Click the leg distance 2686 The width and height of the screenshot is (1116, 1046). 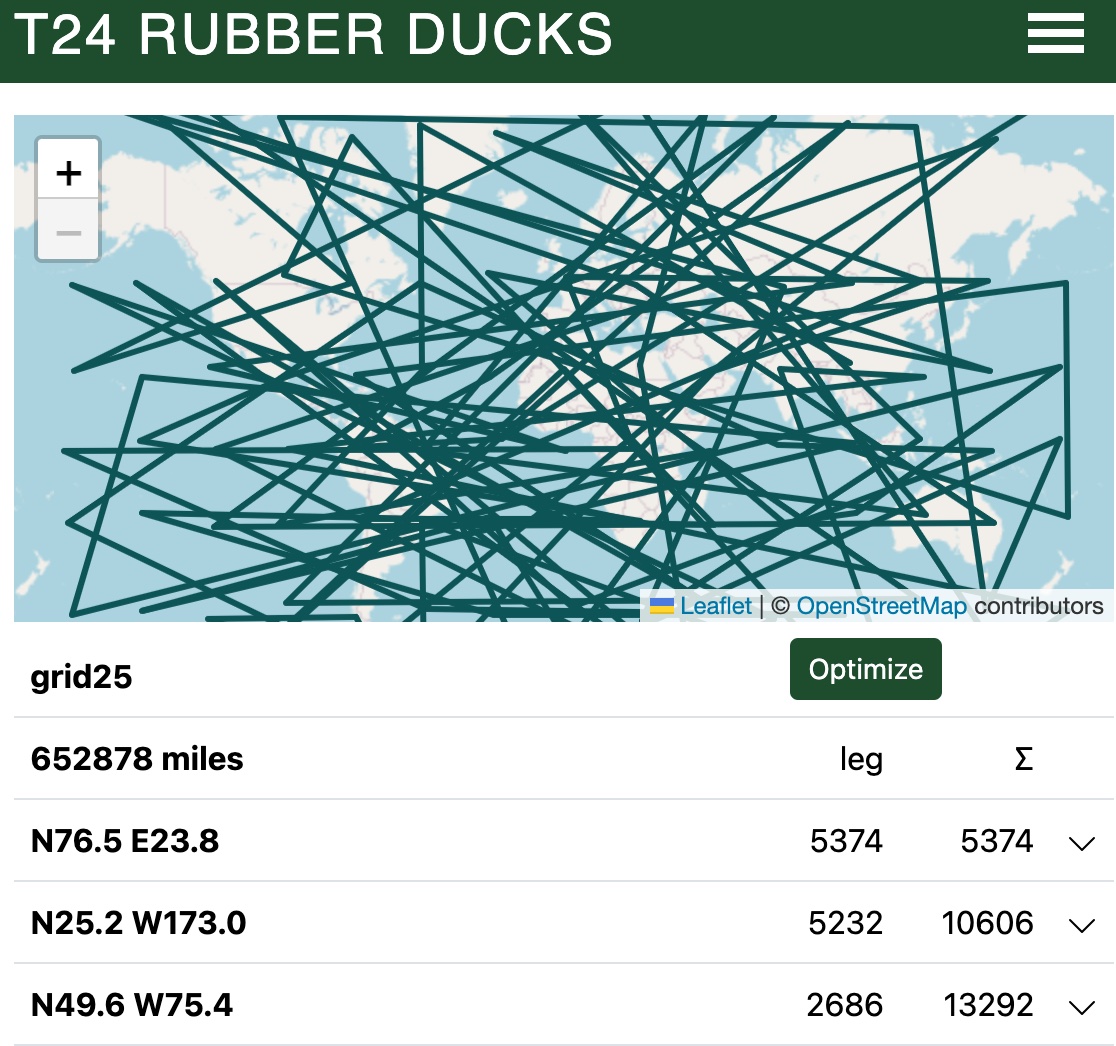pos(845,1005)
